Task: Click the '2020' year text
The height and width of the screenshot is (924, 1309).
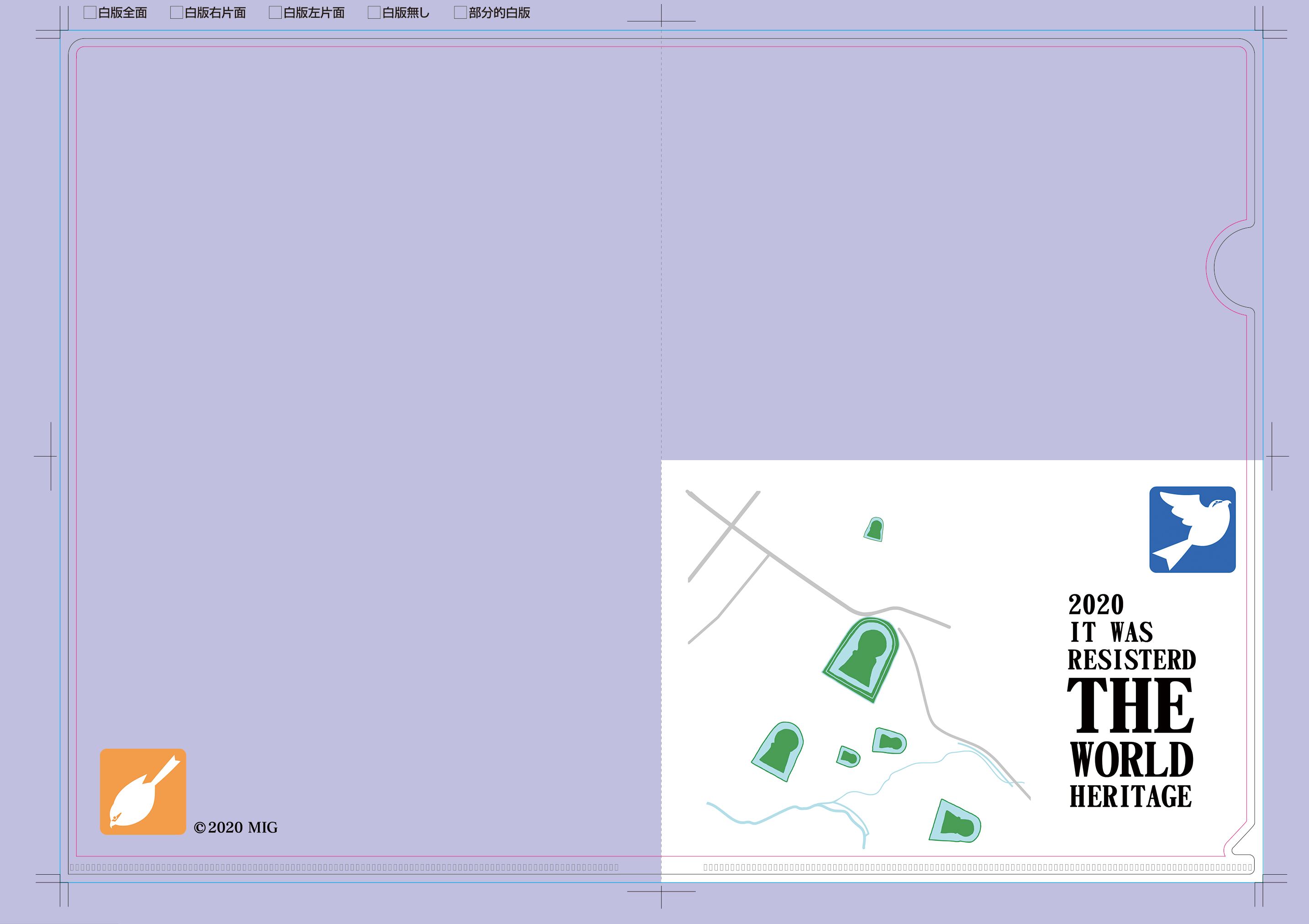Action: 1096,605
